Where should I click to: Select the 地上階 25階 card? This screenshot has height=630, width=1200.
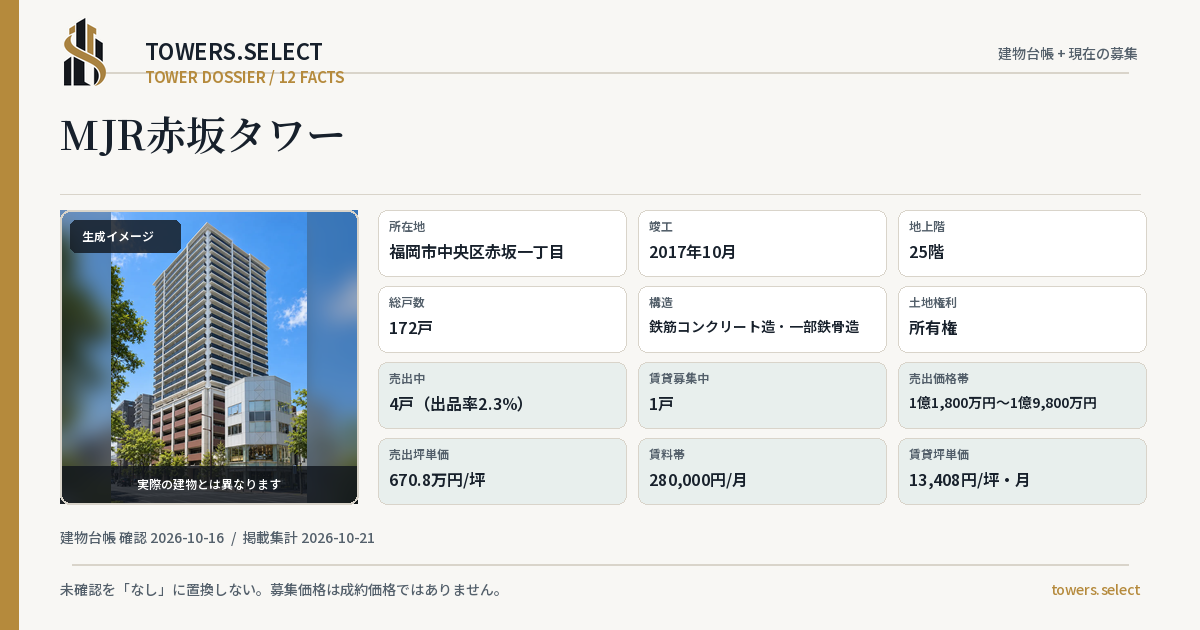click(1022, 243)
